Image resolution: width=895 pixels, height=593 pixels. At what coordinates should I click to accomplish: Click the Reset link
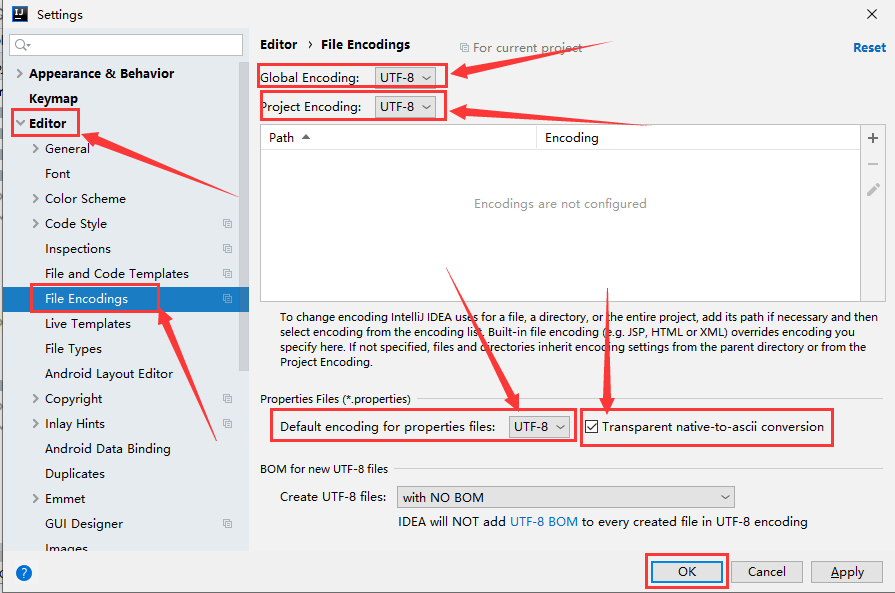pos(869,48)
